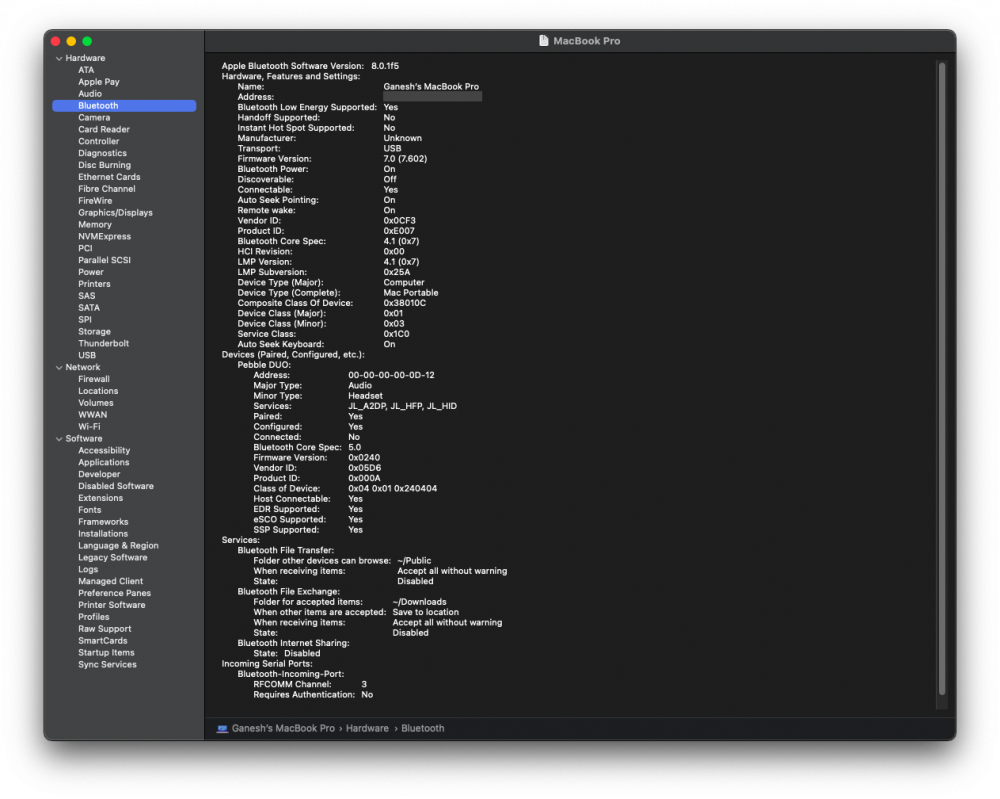Click the yellow minimize window button
Image resolution: width=1000 pixels, height=799 pixels.
pos(71,41)
